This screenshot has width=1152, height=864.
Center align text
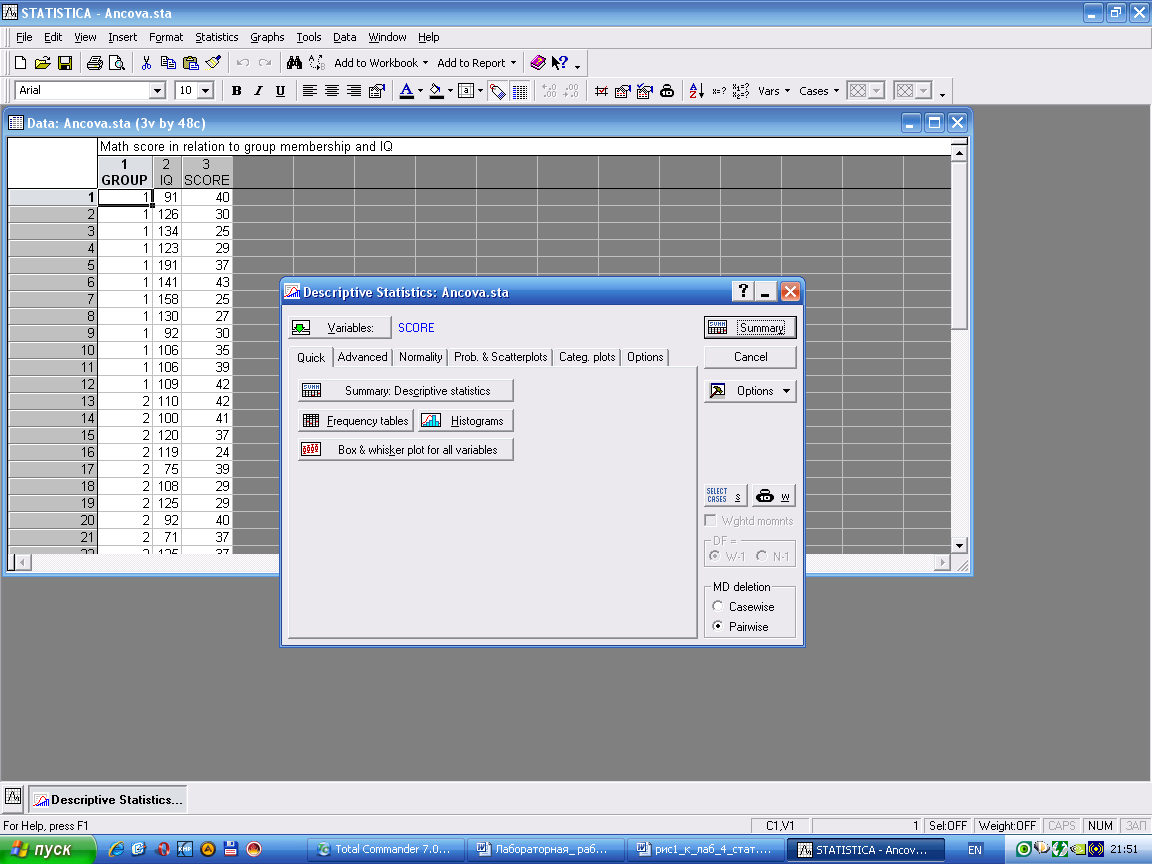pos(332,91)
